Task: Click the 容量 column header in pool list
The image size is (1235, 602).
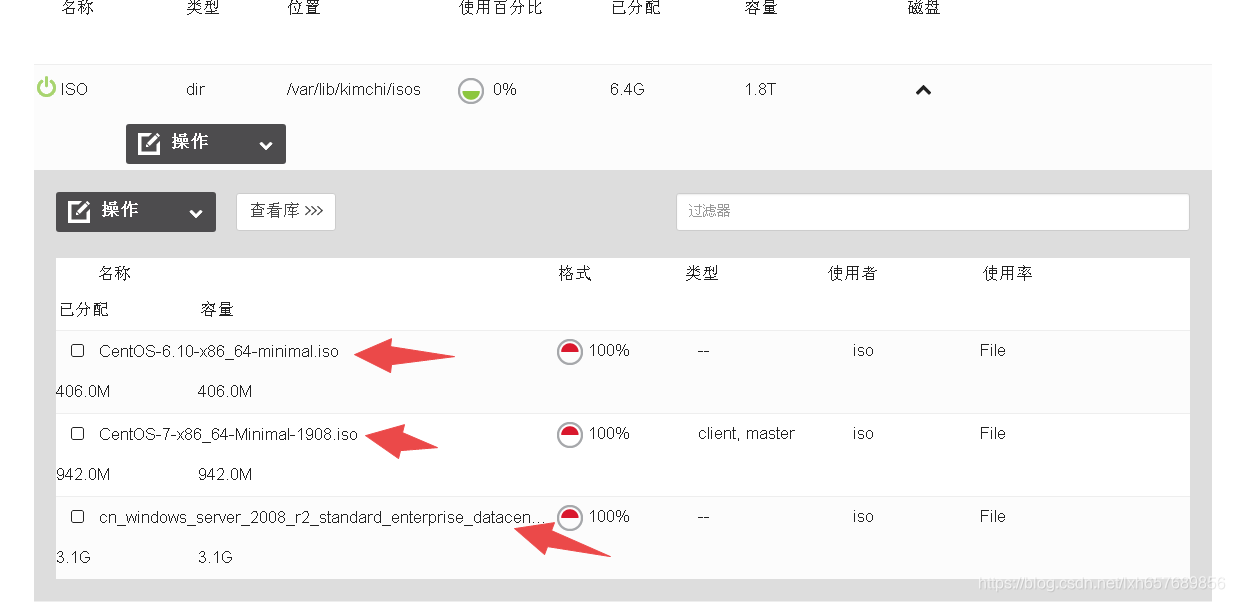Action: pos(761,8)
